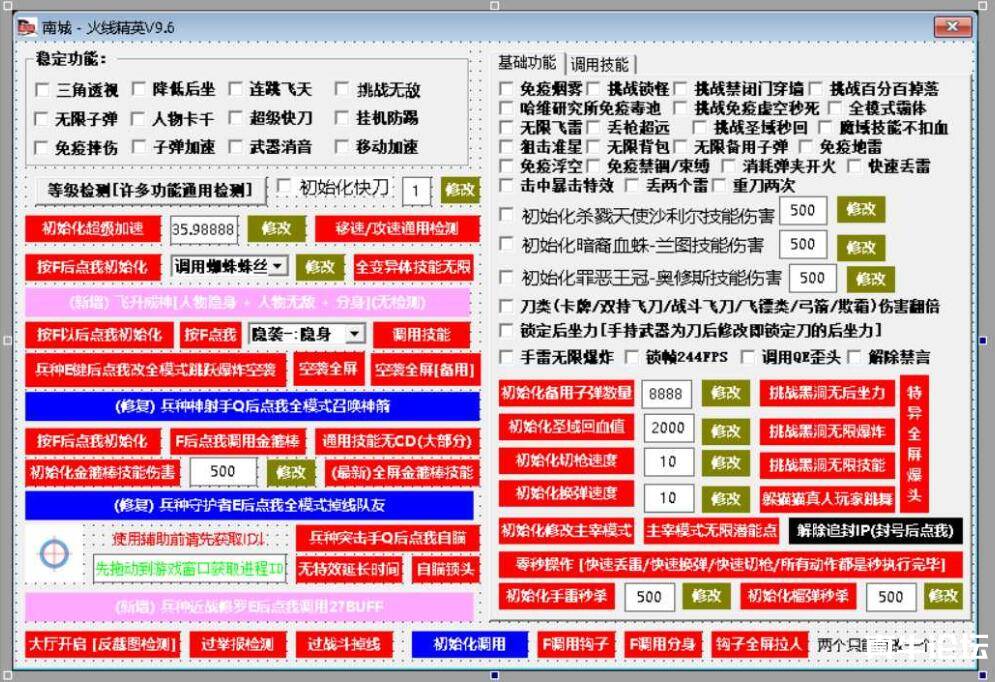995x682 pixels.
Task: Click the 初始化超级加速 button
Action: coord(92,228)
